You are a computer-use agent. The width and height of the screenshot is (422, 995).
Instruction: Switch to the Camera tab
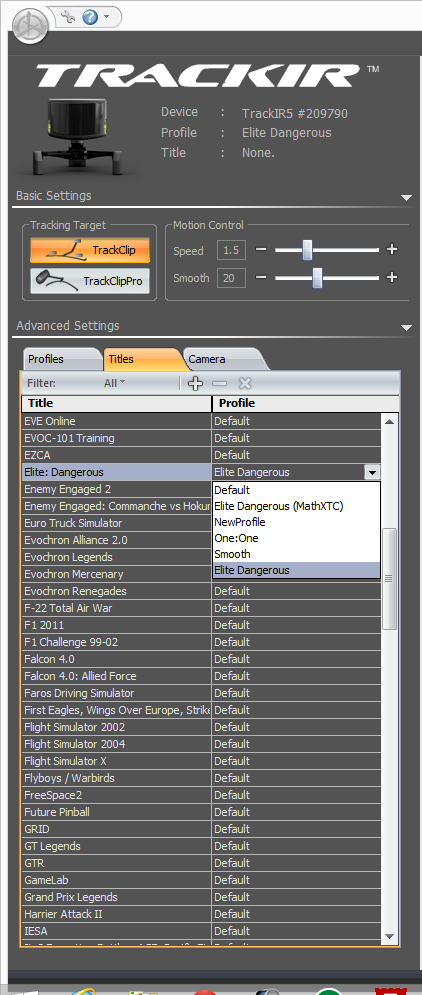pyautogui.click(x=225, y=359)
